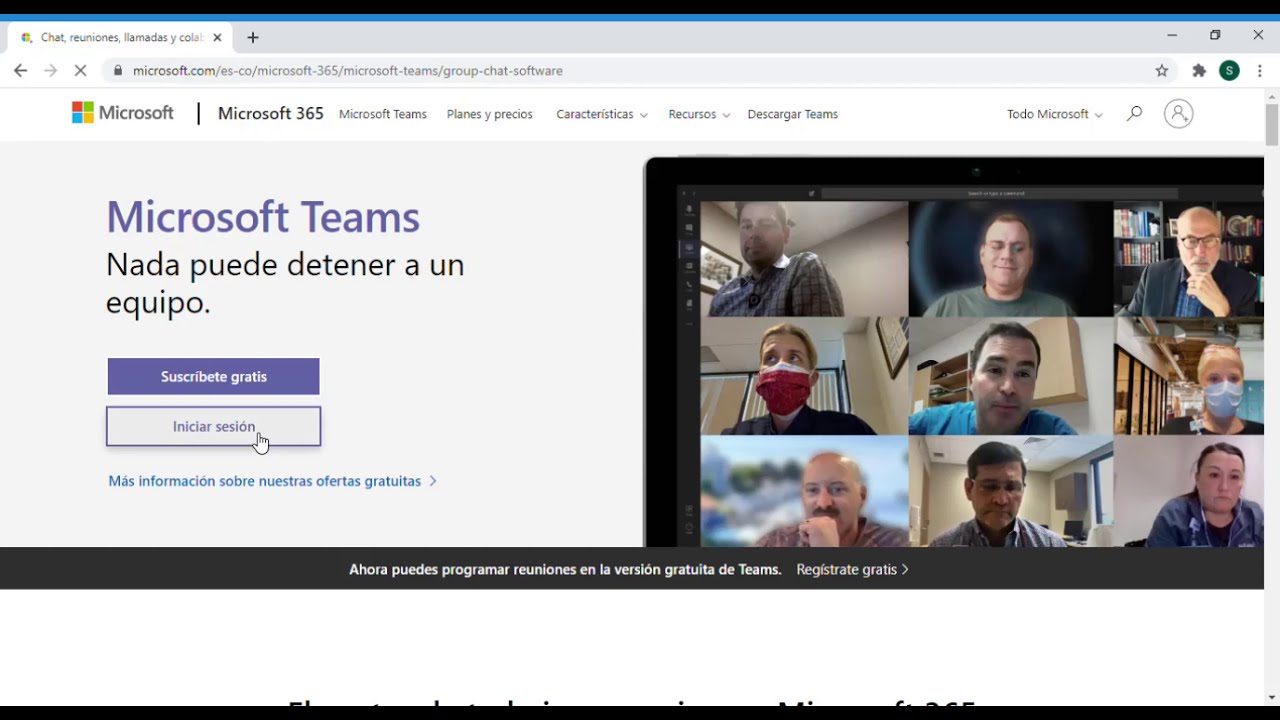Image resolution: width=1280 pixels, height=720 pixels.
Task: Open the Chrome three-dot menu
Action: click(x=1260, y=70)
